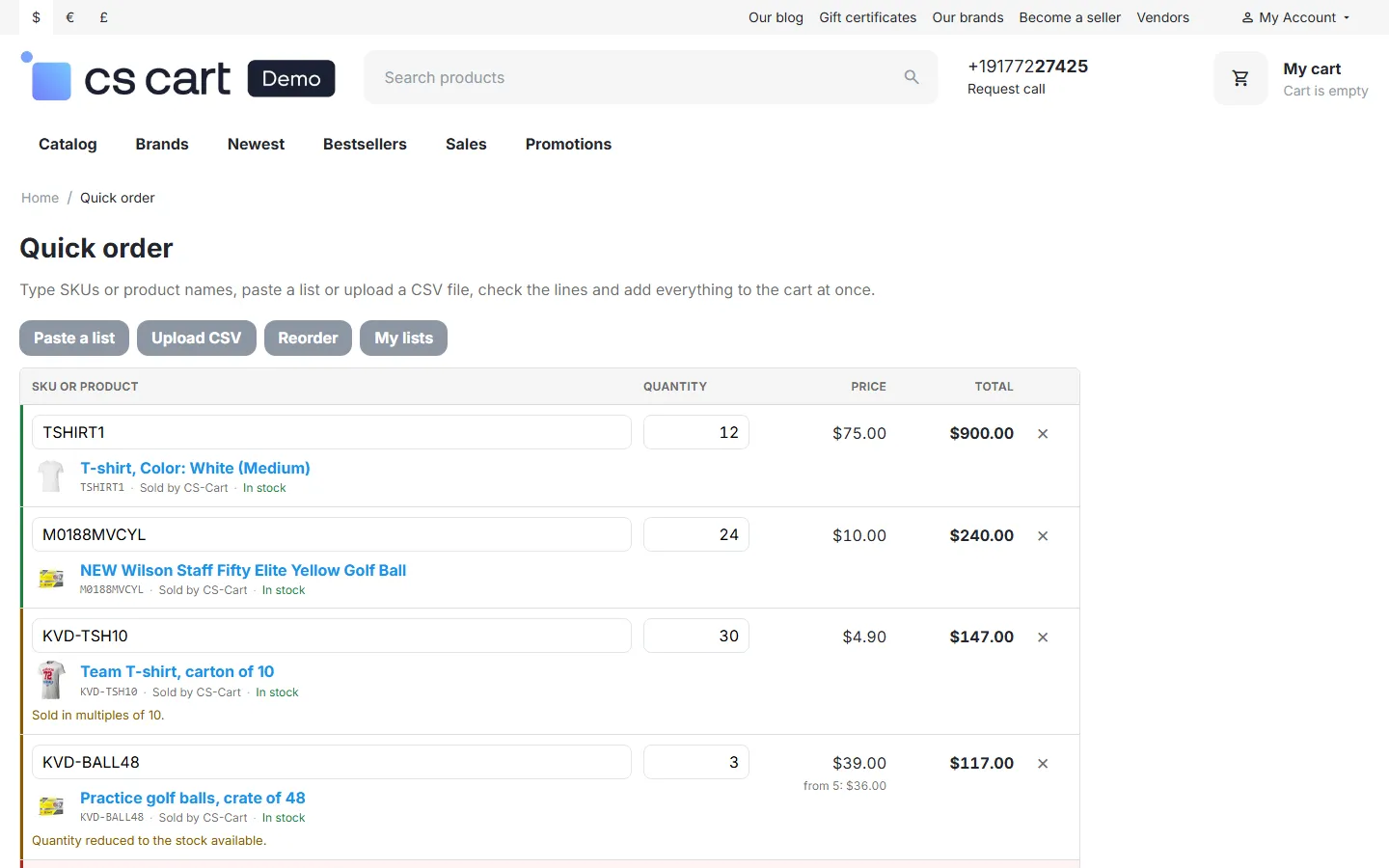Viewport: 1389px width, 868px height.
Task: Open NEW Wilson Staff Fifty Elite product link
Action: pos(243,570)
